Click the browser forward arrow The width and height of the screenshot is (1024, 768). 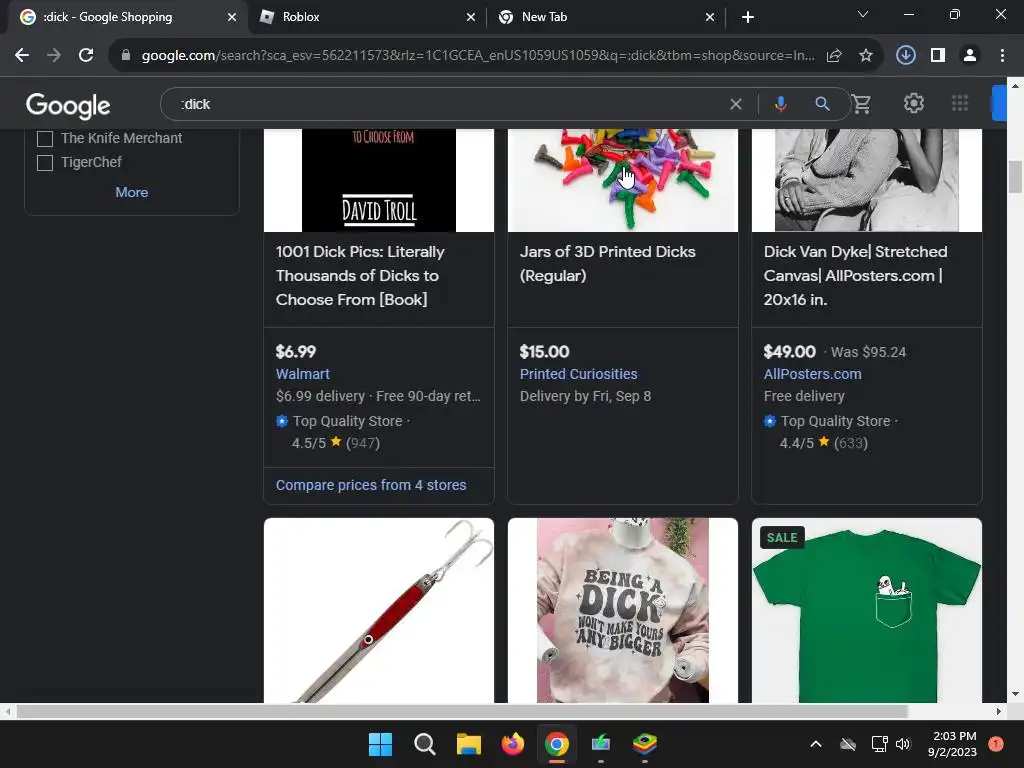point(54,56)
